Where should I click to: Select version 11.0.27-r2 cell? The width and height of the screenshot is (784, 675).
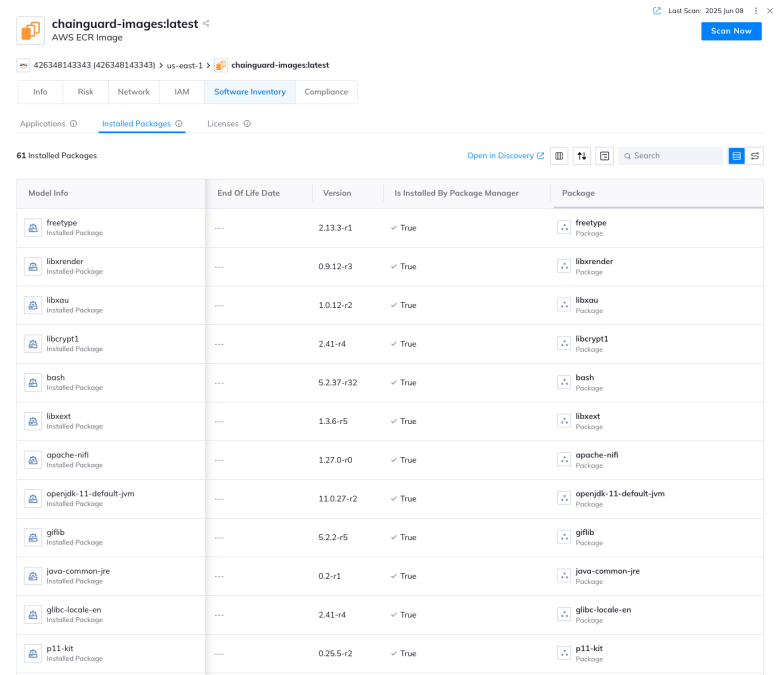[x=338, y=498]
